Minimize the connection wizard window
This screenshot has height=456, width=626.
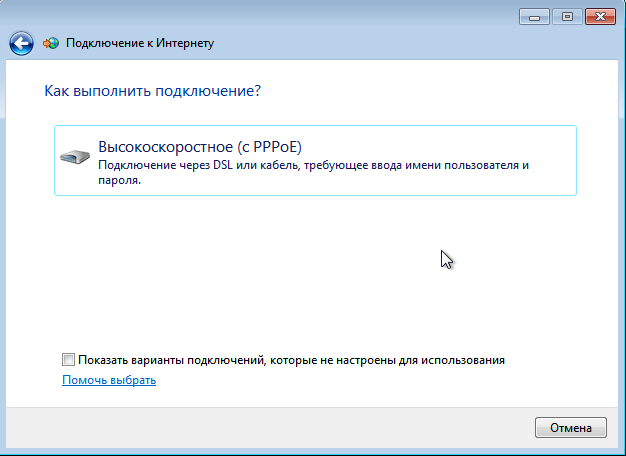point(533,16)
